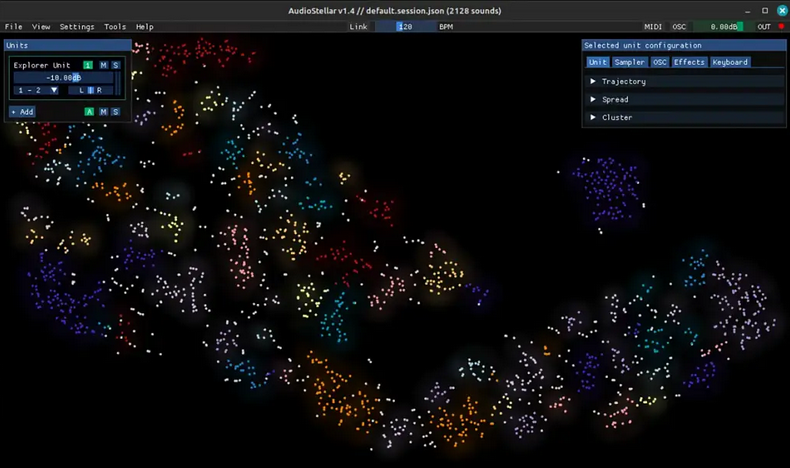Image resolution: width=790 pixels, height=468 pixels.
Task: Switch to the OSC tab in unit configuration
Action: (660, 62)
